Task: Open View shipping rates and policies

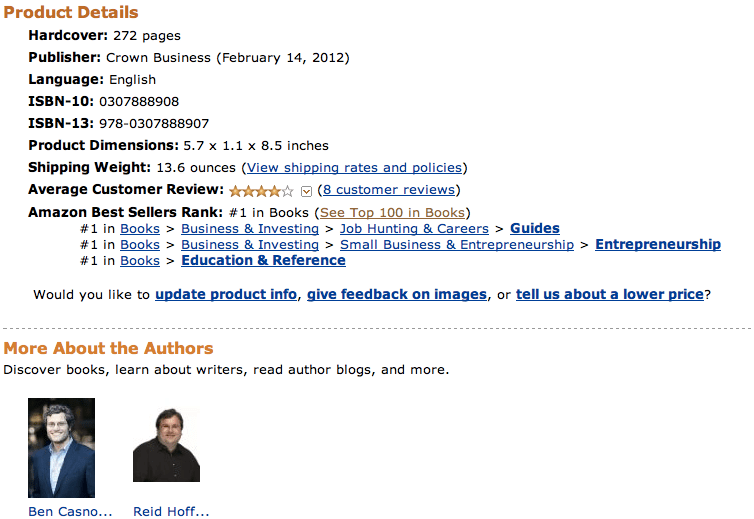Action: (354, 168)
